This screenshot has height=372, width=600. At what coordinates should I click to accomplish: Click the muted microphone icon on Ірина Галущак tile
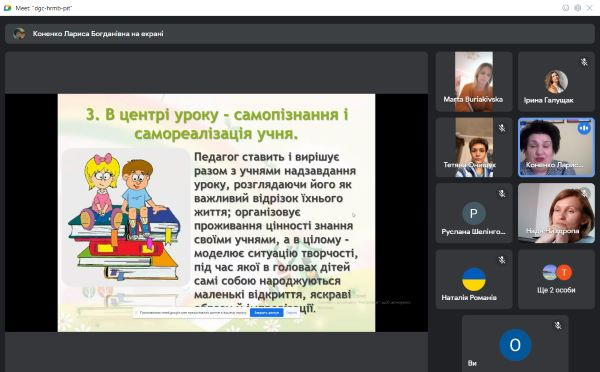(584, 62)
